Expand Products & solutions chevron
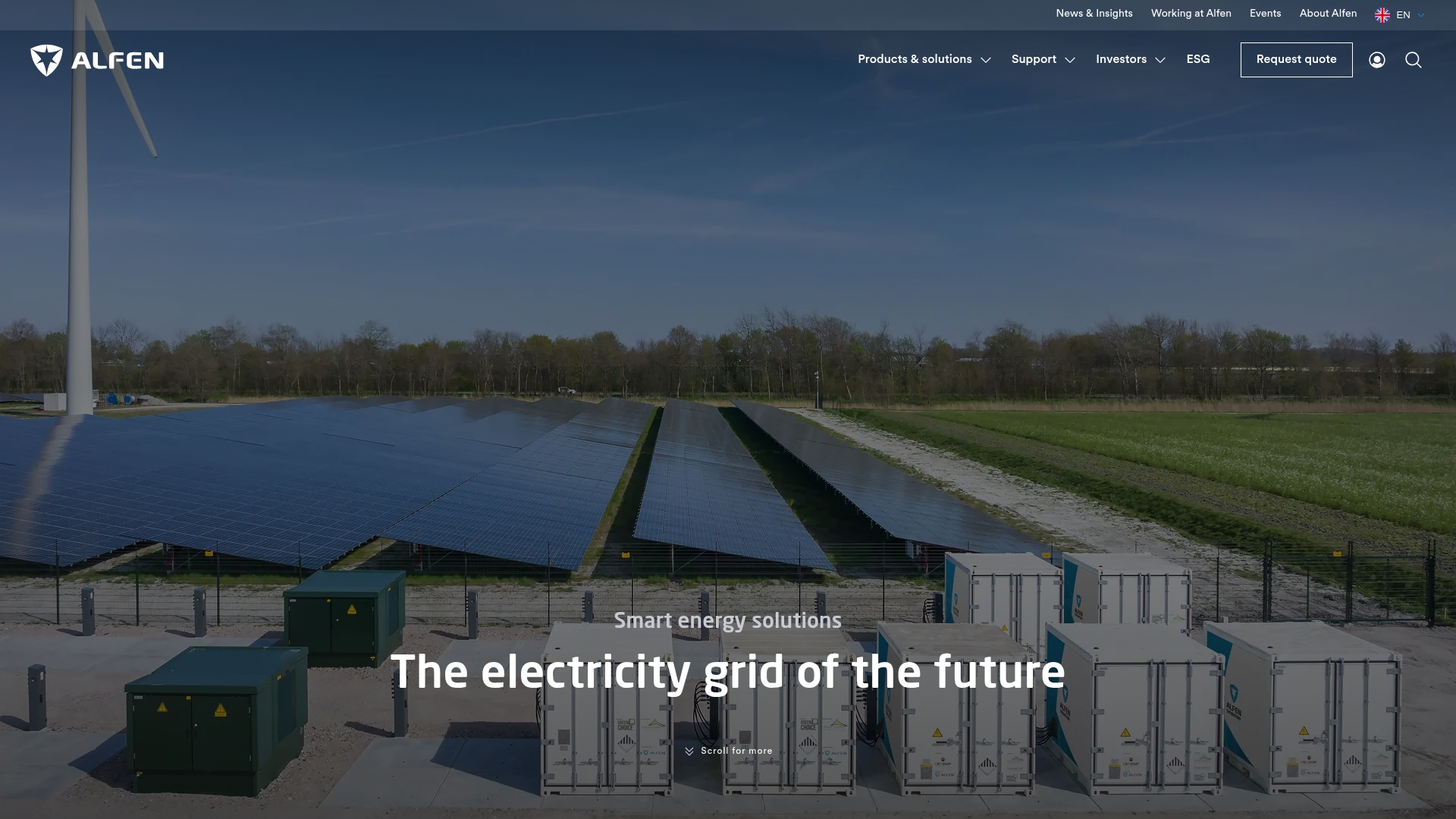Screen dimensions: 1456x819 point(986,60)
